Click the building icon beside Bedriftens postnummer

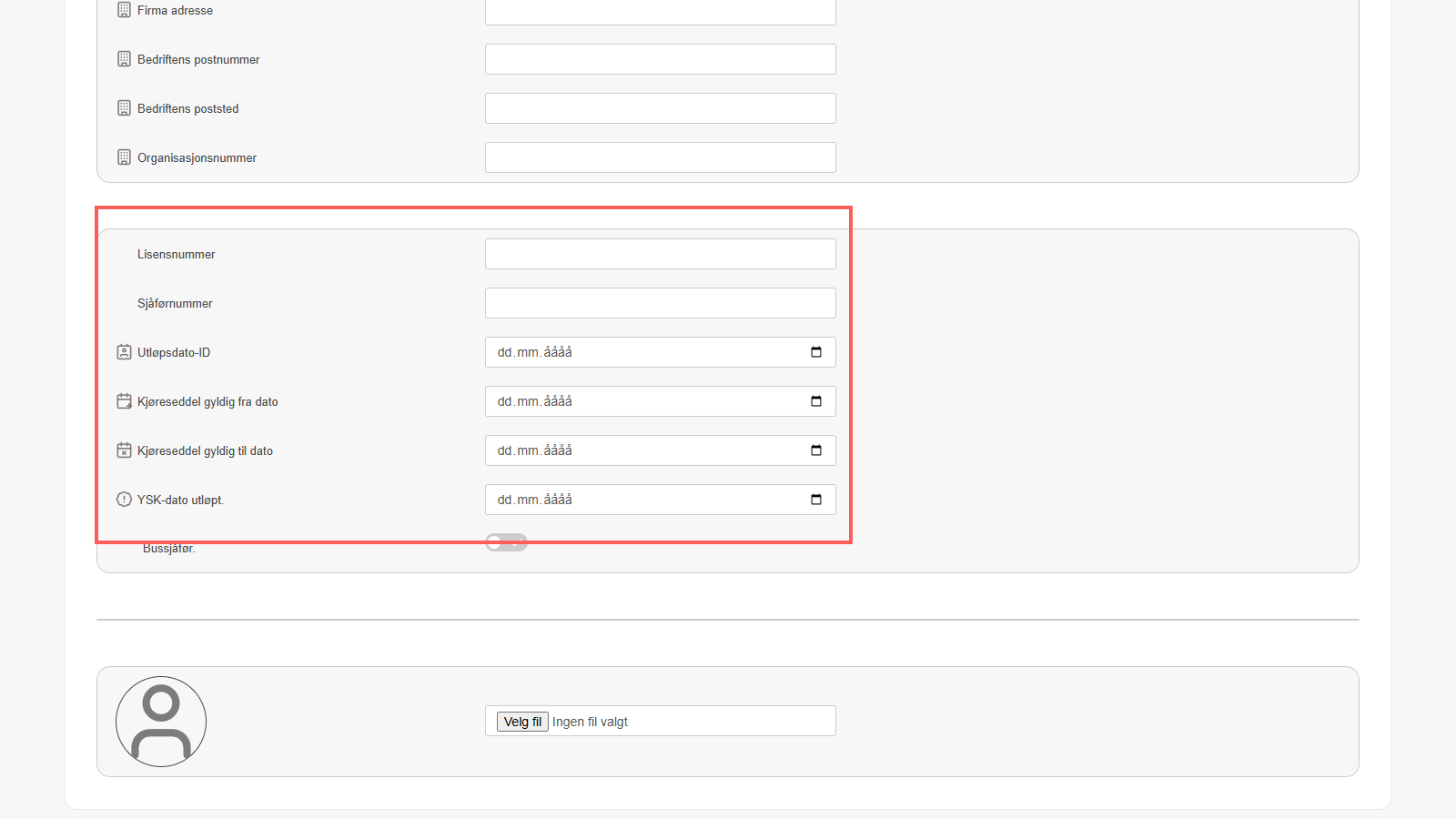125,59
